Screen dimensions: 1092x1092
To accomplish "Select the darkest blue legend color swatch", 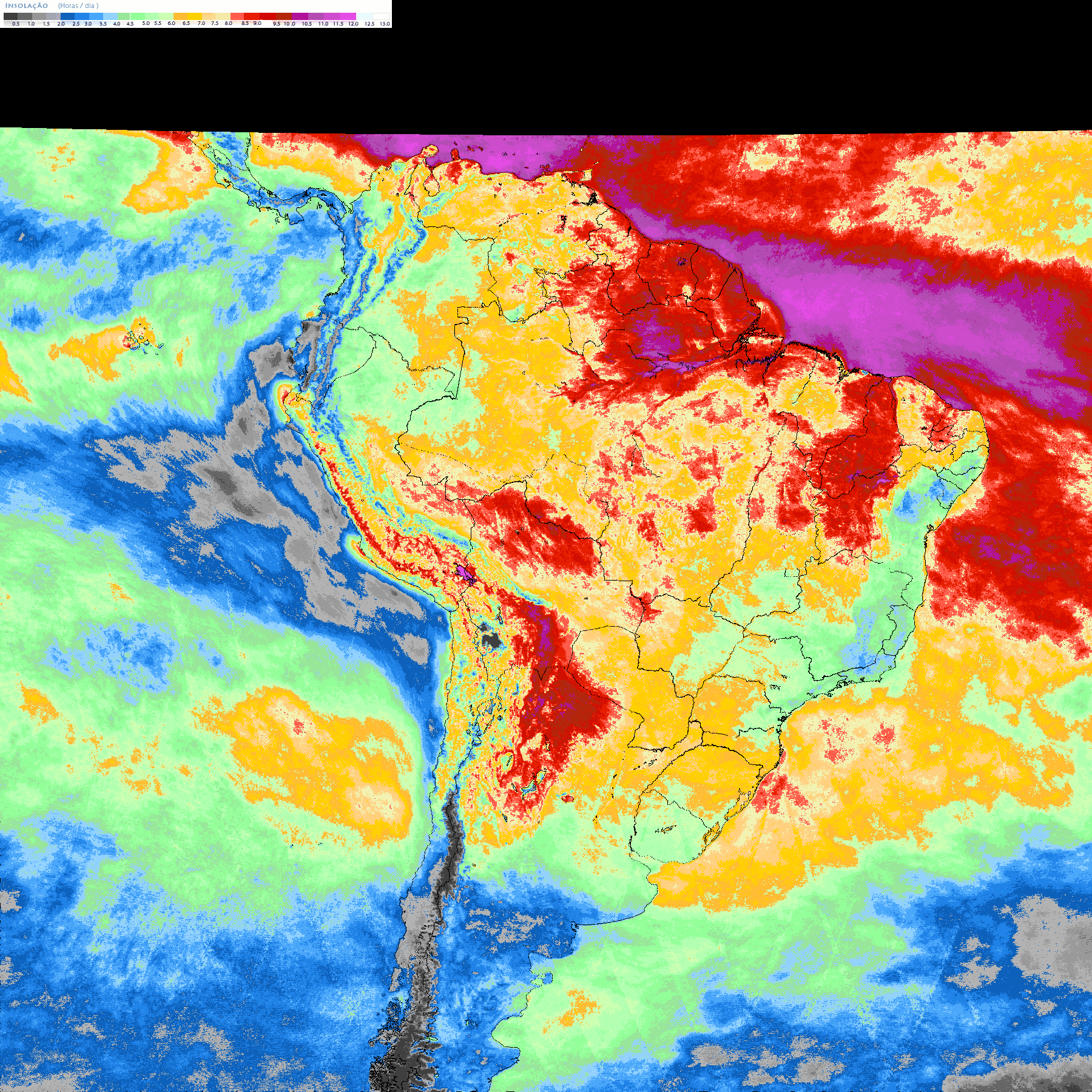I will click(67, 16).
